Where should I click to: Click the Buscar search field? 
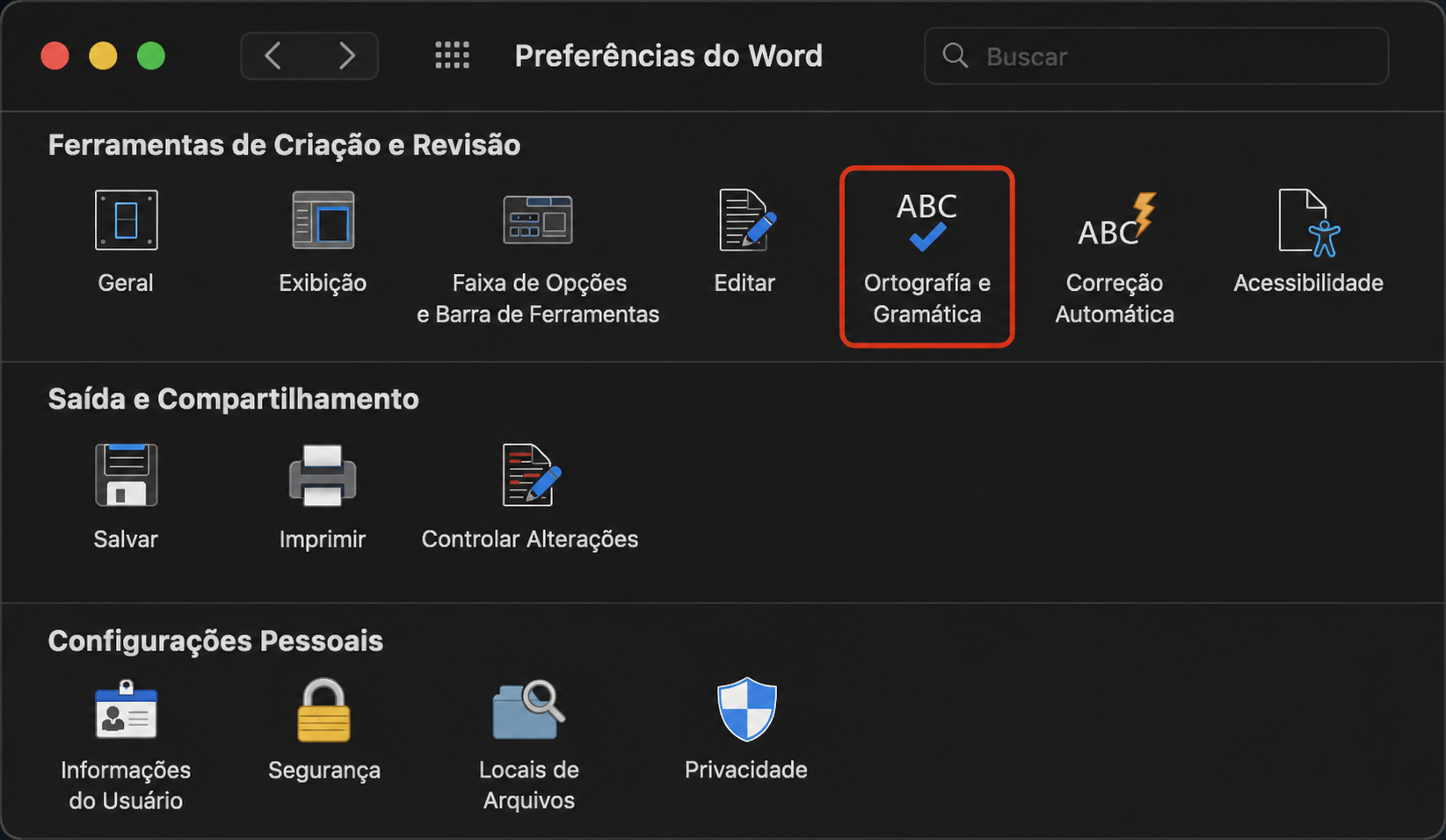coord(1156,56)
